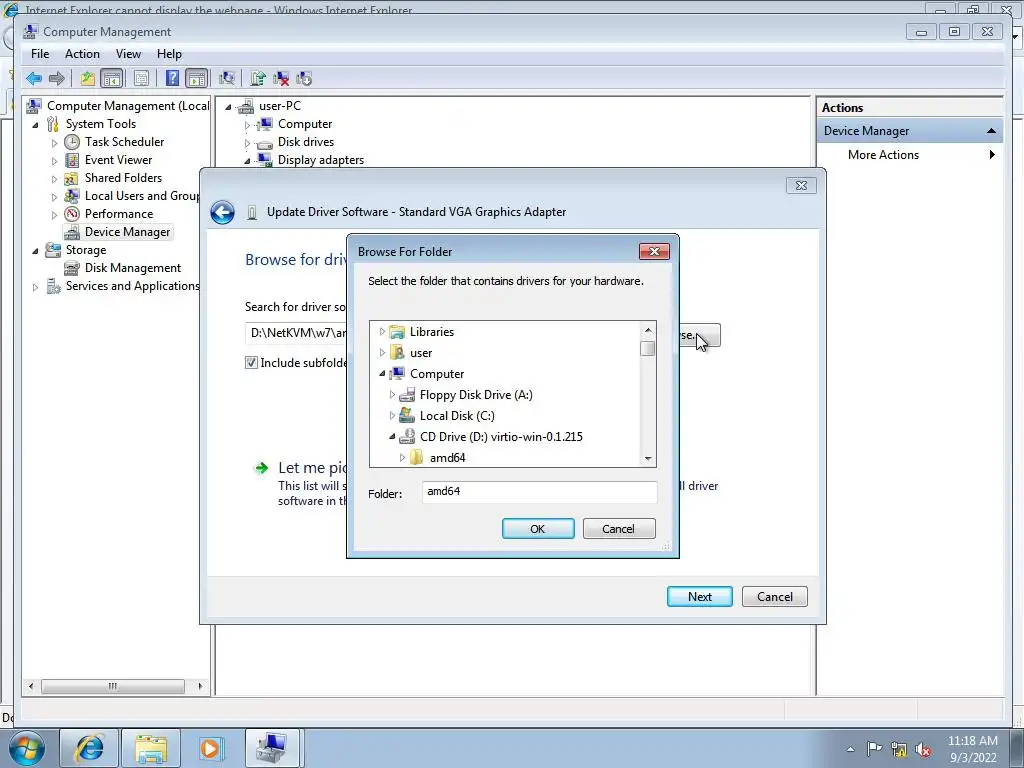Open Internet Explorer from the taskbar
The height and width of the screenshot is (768, 1024).
(x=89, y=748)
